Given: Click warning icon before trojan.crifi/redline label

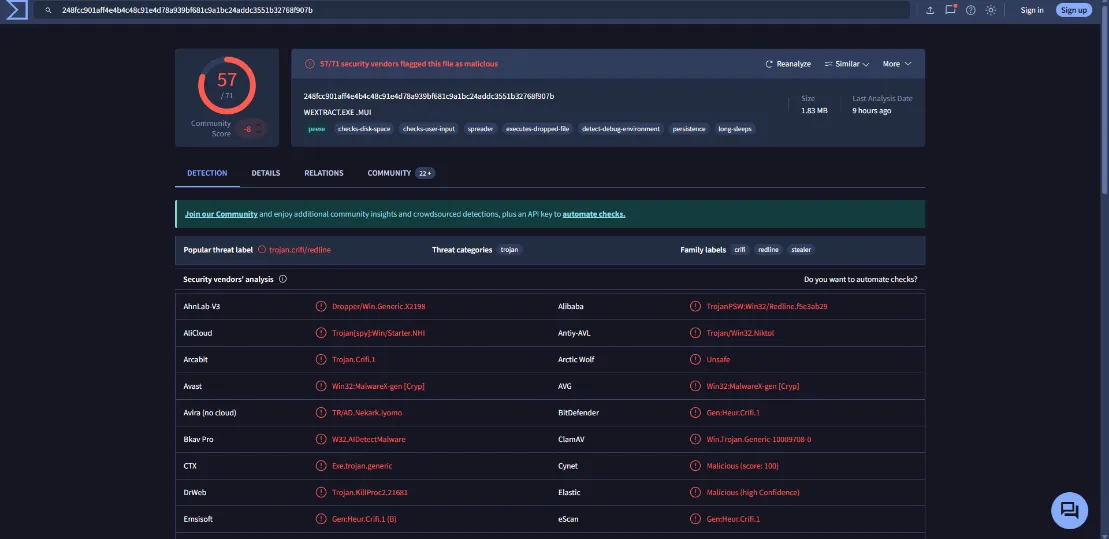Looking at the screenshot, I should tap(262, 250).
